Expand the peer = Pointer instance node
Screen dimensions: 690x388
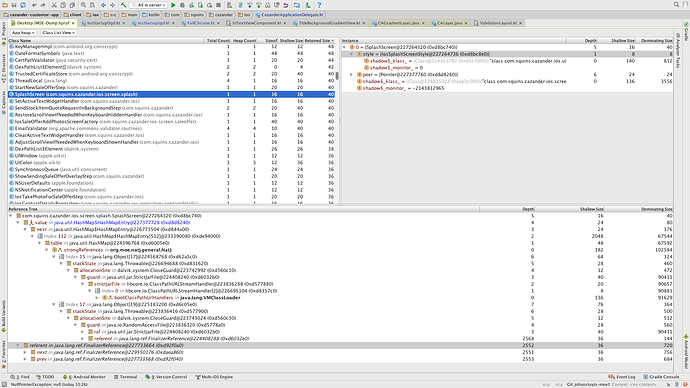click(352, 75)
